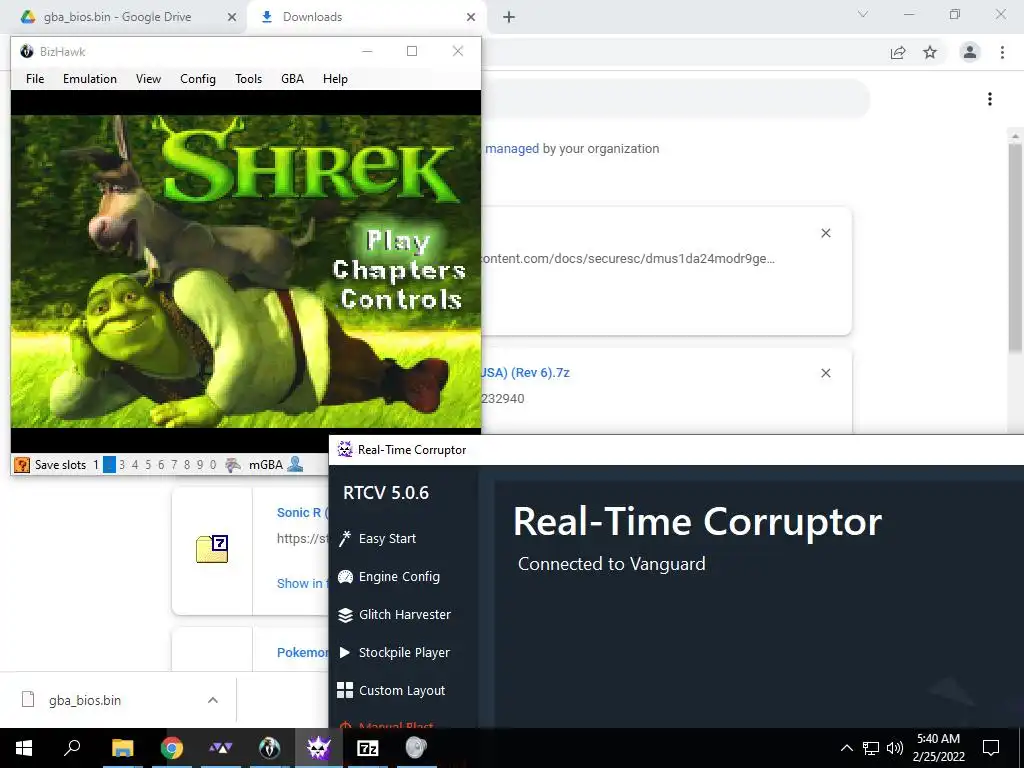Viewport: 1024px width, 768px height.
Task: Click the share page icon in Chrome
Action: pyautogui.click(x=898, y=52)
